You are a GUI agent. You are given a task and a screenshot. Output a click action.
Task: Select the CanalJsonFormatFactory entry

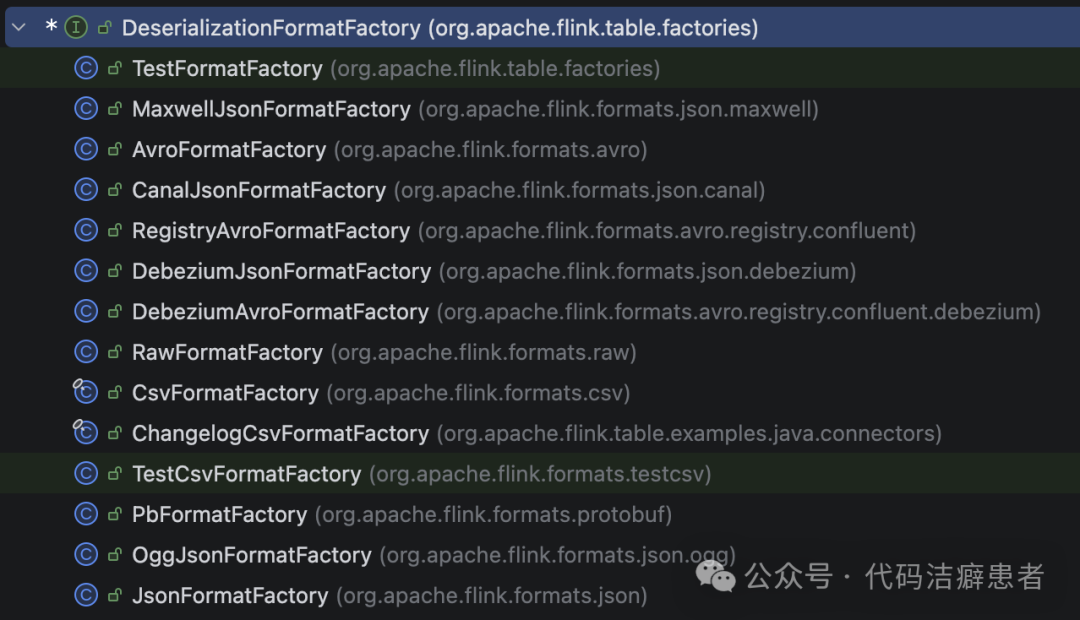(259, 189)
